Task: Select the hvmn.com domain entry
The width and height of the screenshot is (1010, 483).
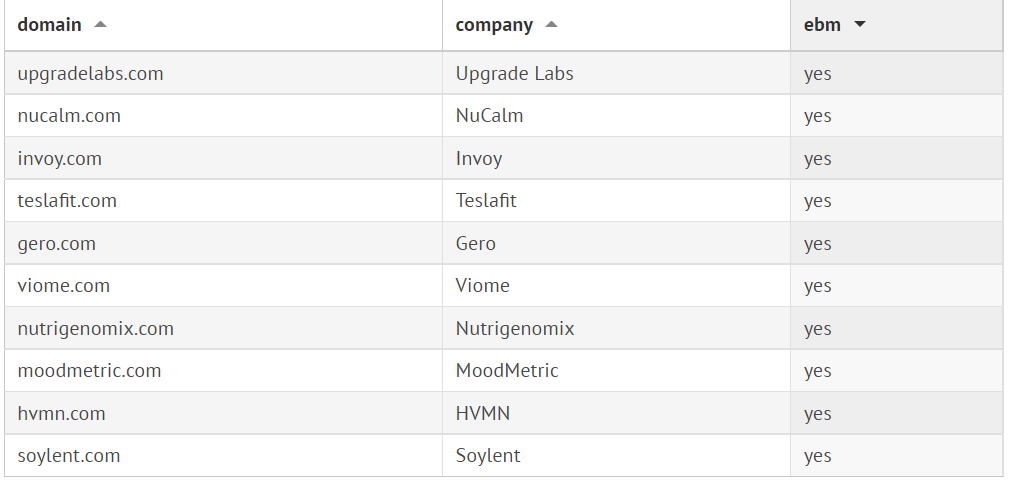Action: [x=61, y=414]
